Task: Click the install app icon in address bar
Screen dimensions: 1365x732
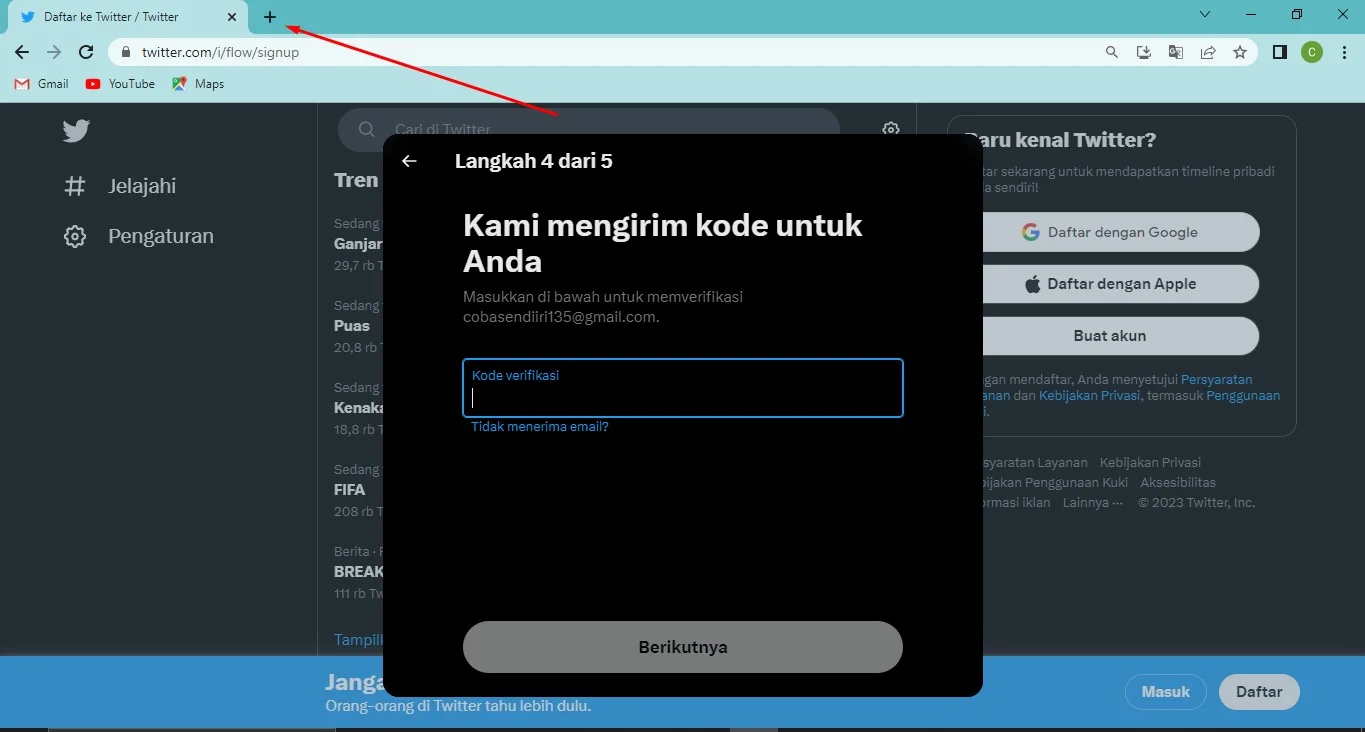Action: [x=1144, y=52]
